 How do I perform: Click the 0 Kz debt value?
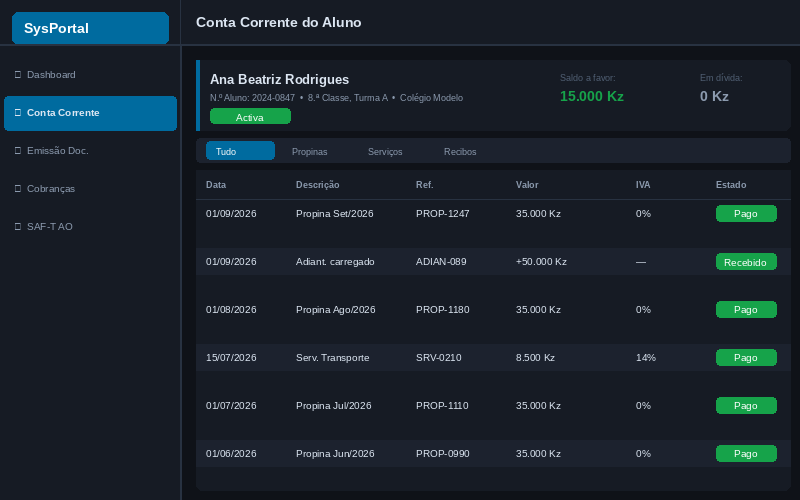(x=714, y=96)
